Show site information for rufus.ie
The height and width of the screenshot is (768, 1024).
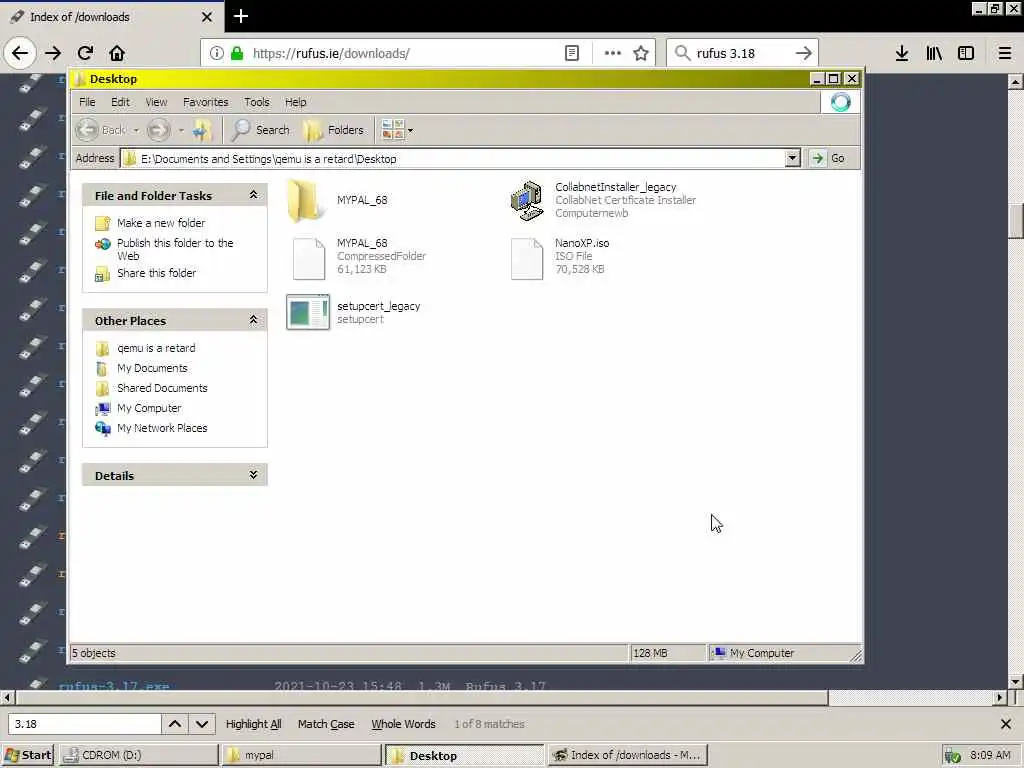tap(216, 53)
